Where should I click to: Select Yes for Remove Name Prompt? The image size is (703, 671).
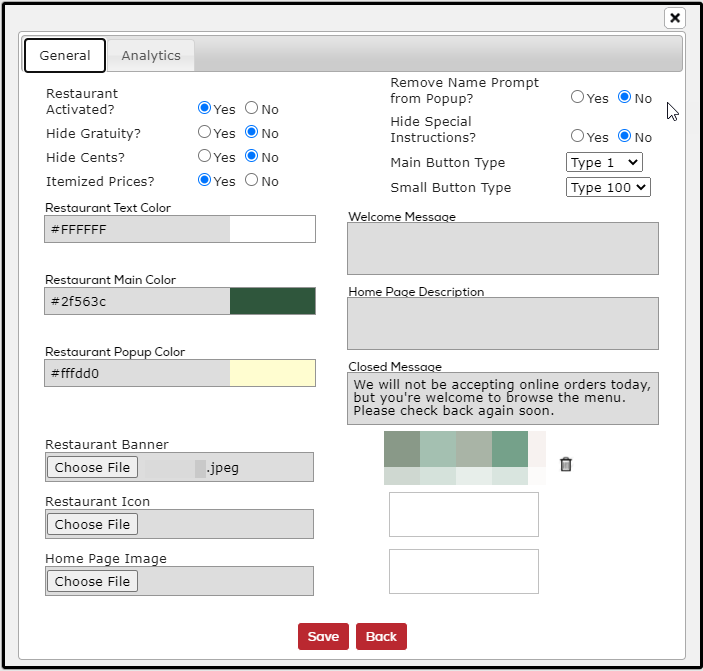pos(577,97)
